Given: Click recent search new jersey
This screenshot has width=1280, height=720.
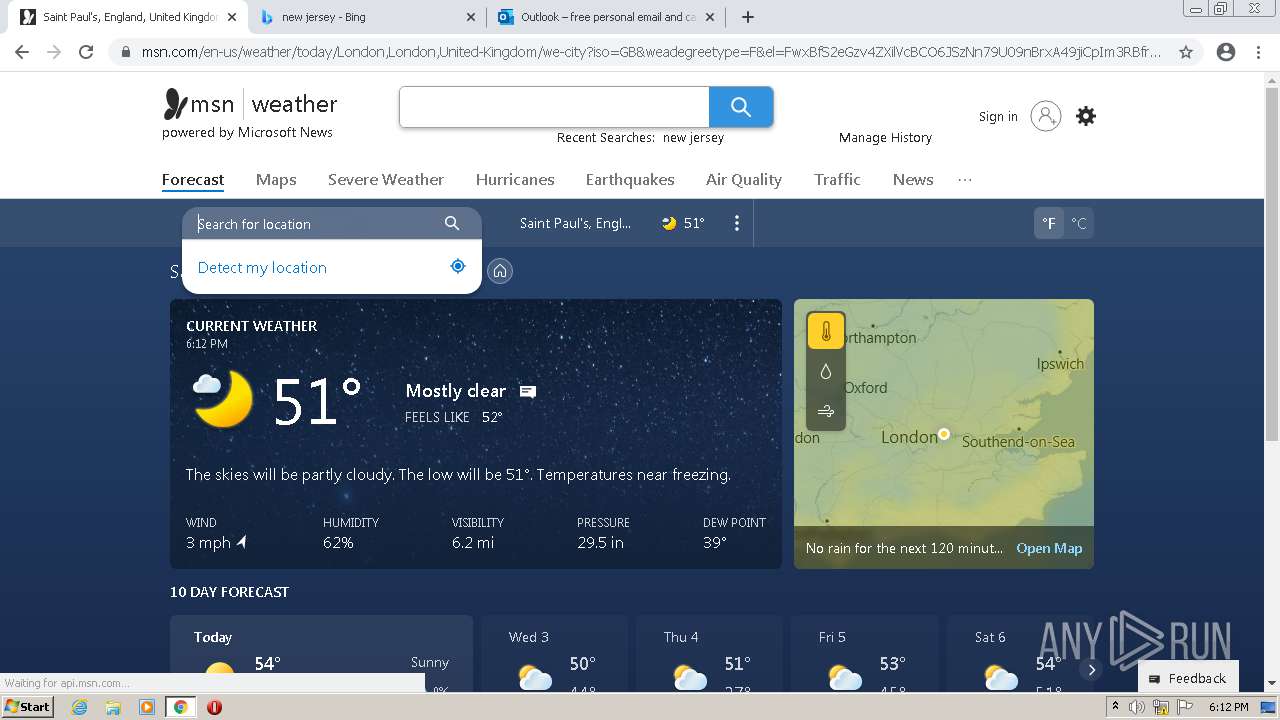Looking at the screenshot, I should point(693,138).
